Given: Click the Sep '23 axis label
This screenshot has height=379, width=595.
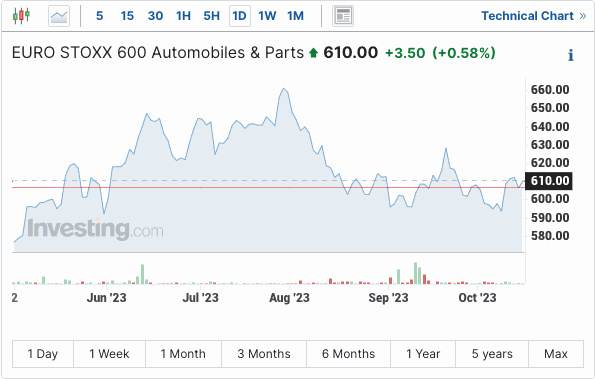Looking at the screenshot, I should (388, 298).
